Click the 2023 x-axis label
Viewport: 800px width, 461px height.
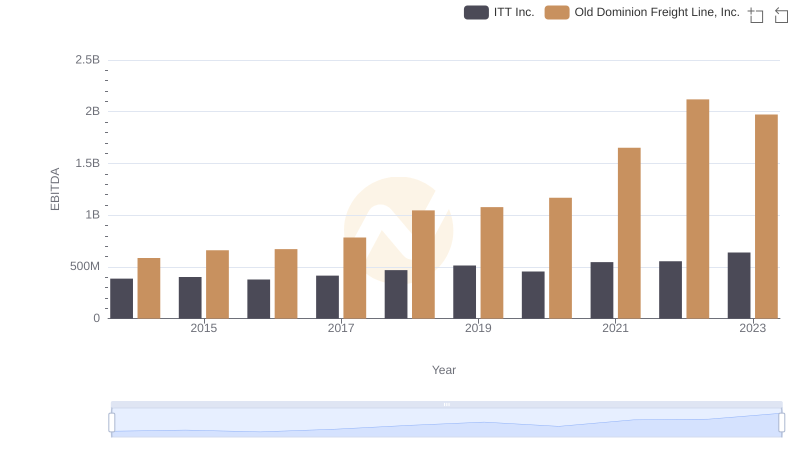753,328
